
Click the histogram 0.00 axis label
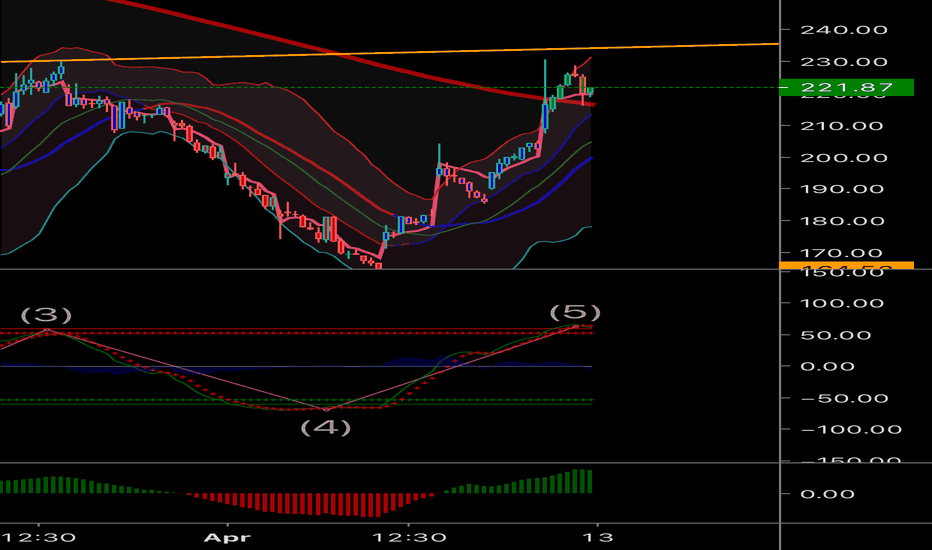click(x=827, y=494)
